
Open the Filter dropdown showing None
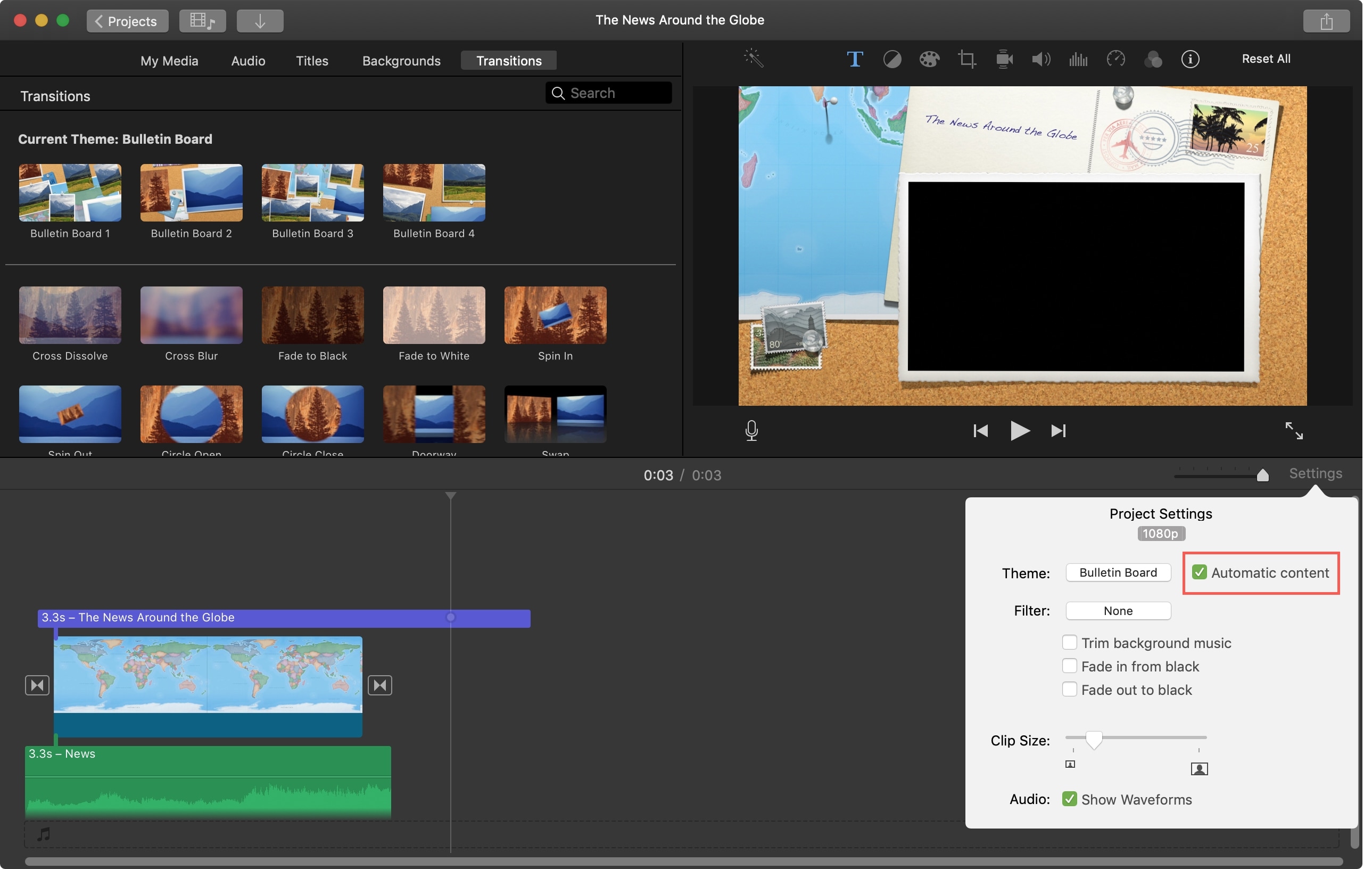click(1117, 609)
